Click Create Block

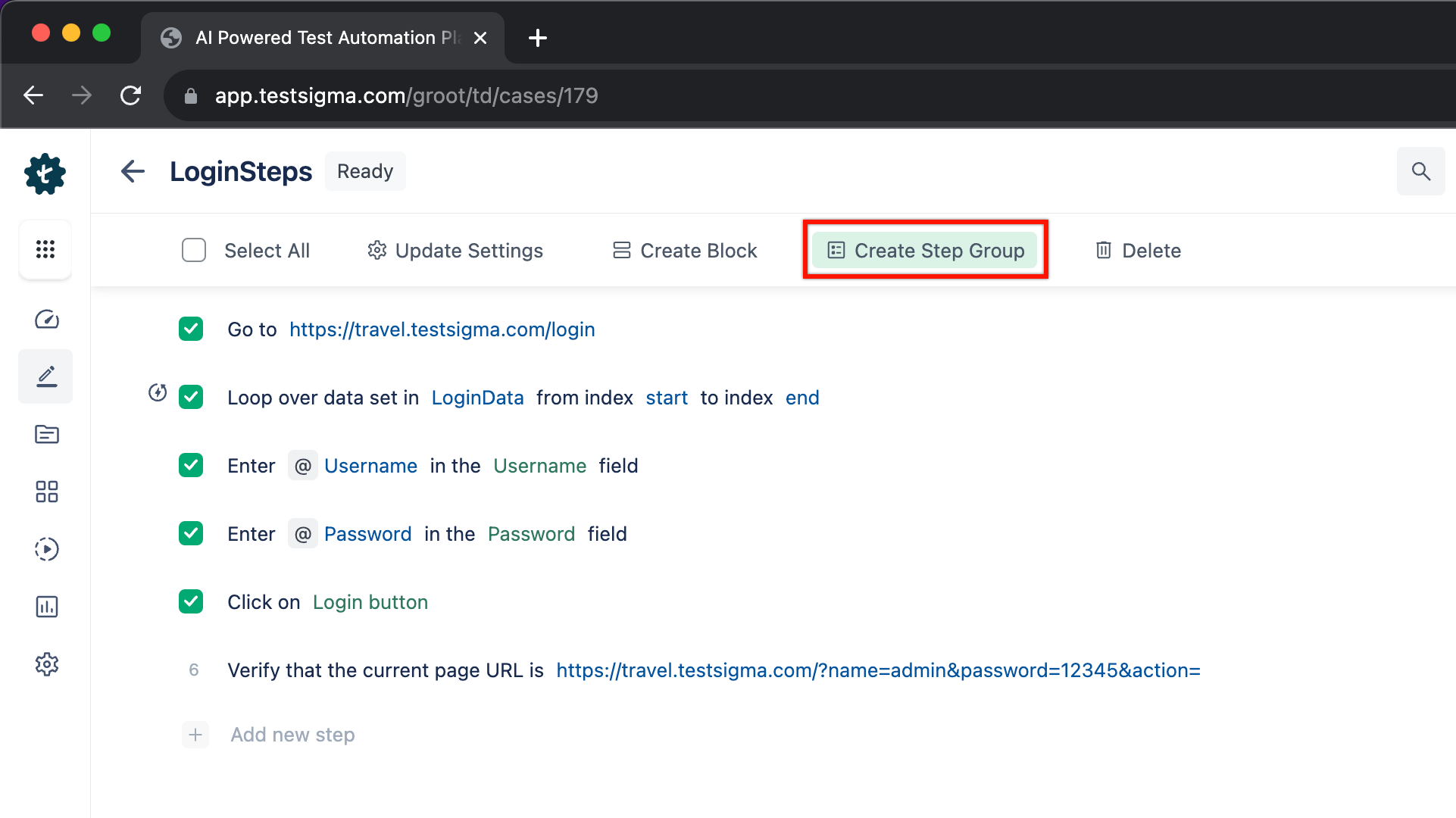[685, 251]
